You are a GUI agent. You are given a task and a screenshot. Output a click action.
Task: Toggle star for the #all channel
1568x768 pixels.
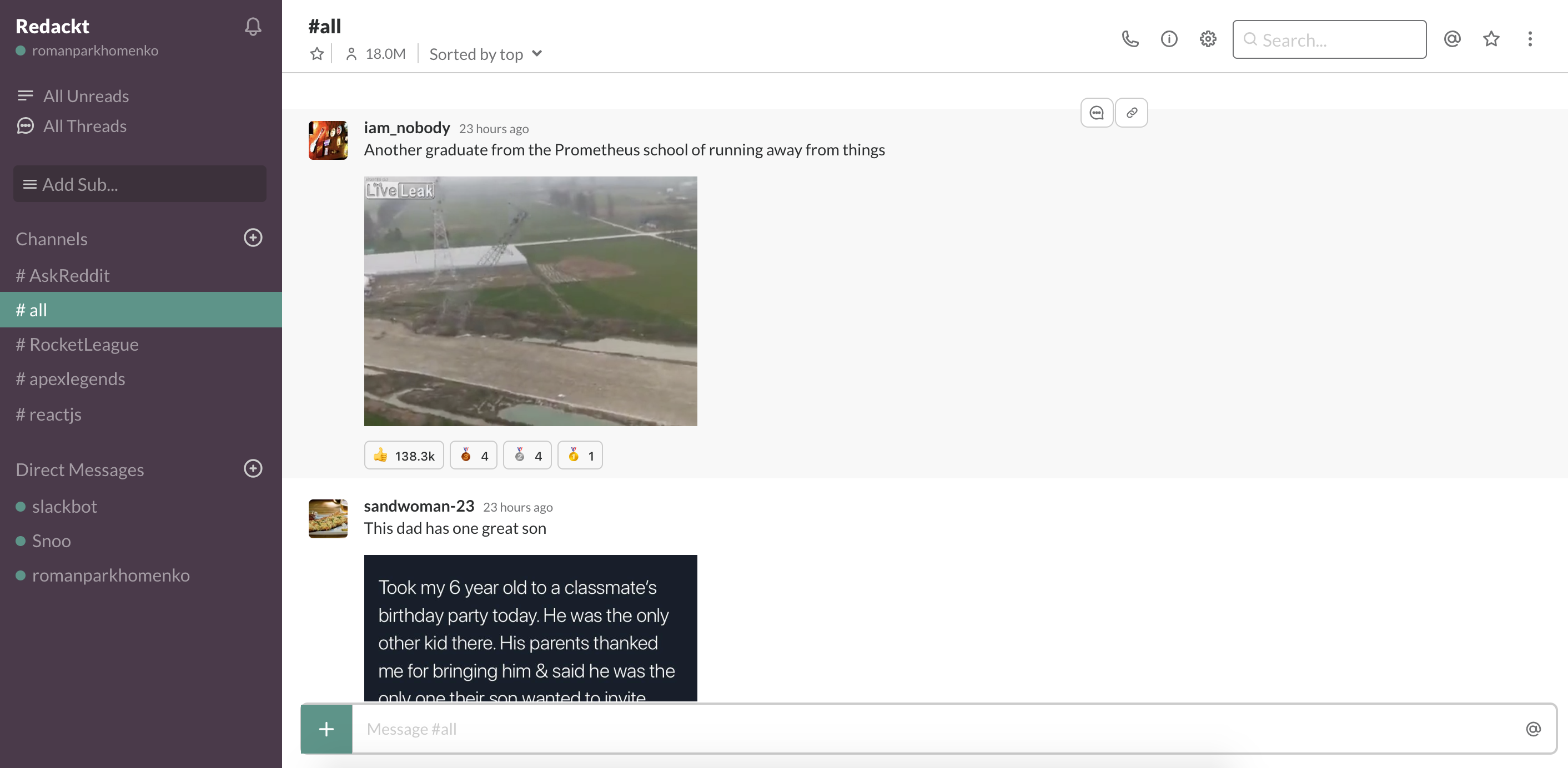(316, 54)
